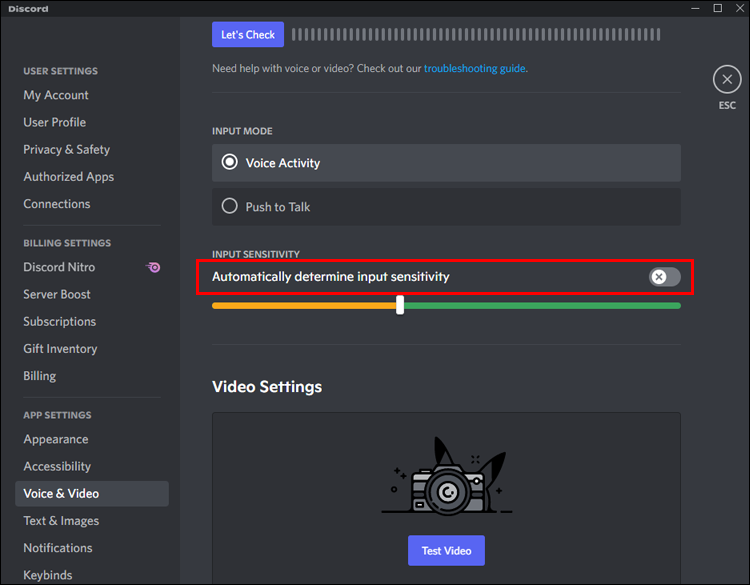
Task: Maximize the Discord window
Action: (717, 8)
